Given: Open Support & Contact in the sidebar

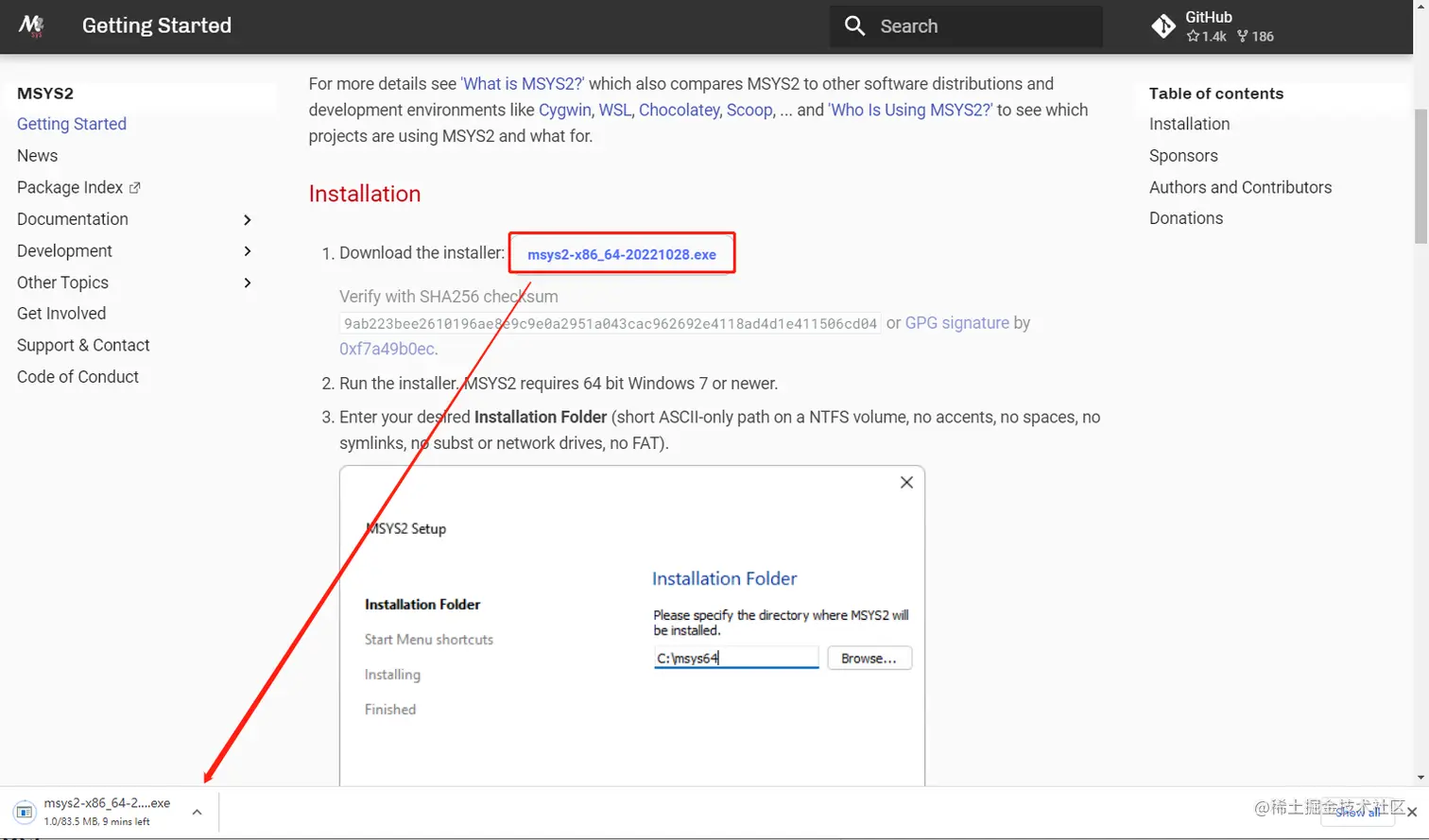Looking at the screenshot, I should [83, 345].
